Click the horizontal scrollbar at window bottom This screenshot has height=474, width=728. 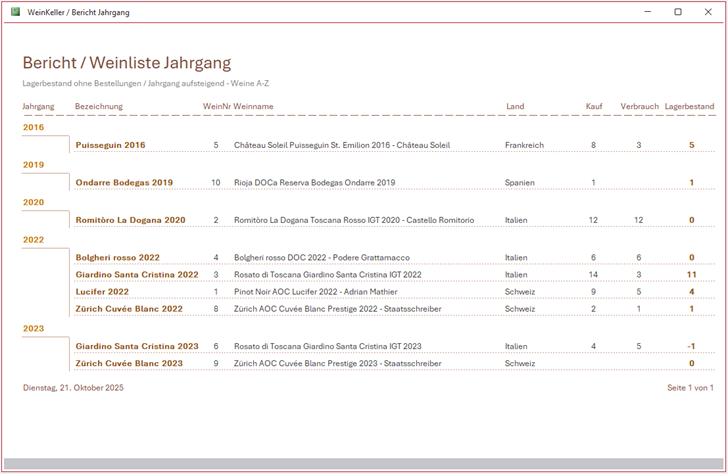(x=364, y=463)
